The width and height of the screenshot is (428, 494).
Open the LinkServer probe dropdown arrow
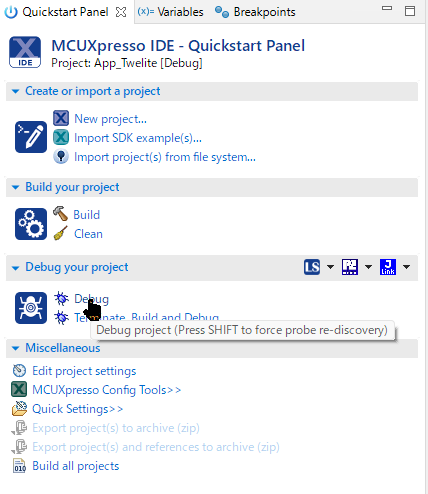(x=330, y=267)
